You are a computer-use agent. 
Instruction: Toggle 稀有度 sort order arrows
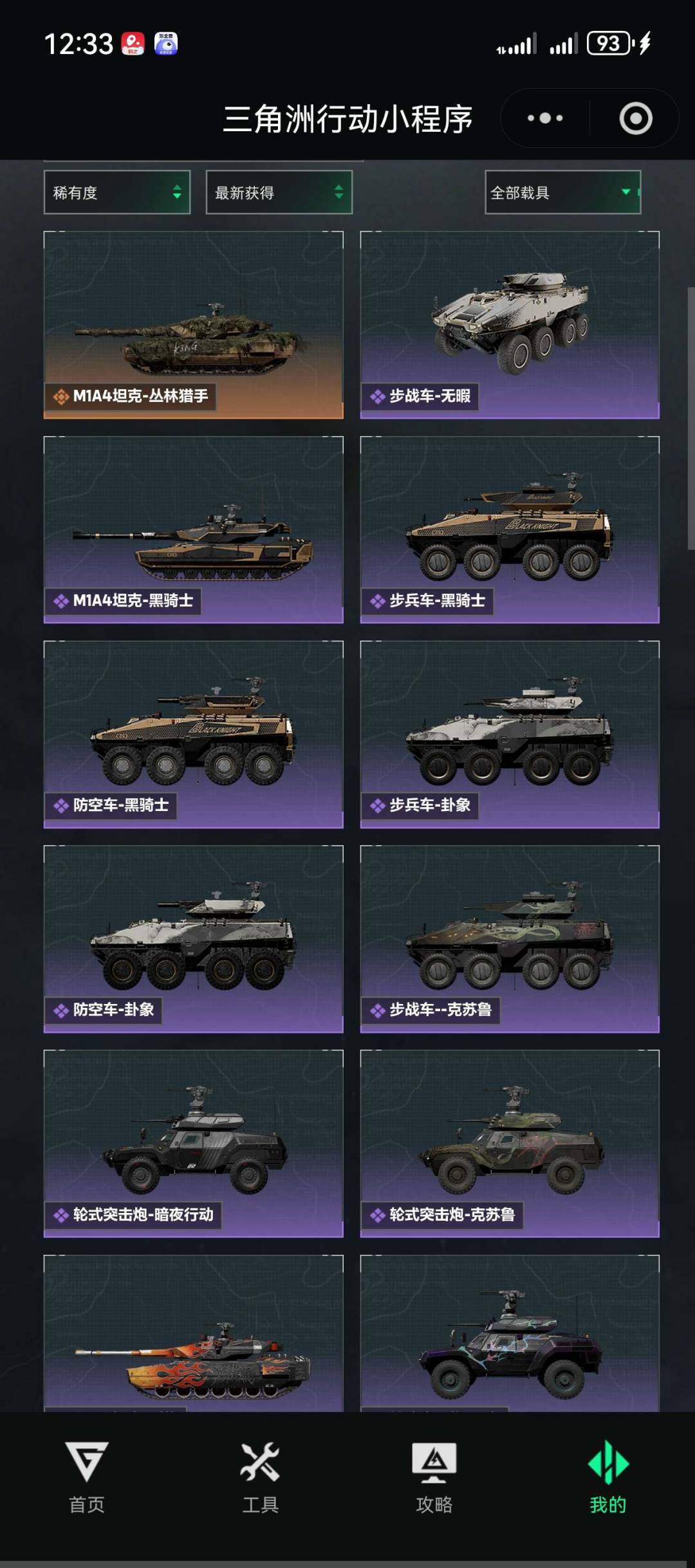click(x=177, y=192)
